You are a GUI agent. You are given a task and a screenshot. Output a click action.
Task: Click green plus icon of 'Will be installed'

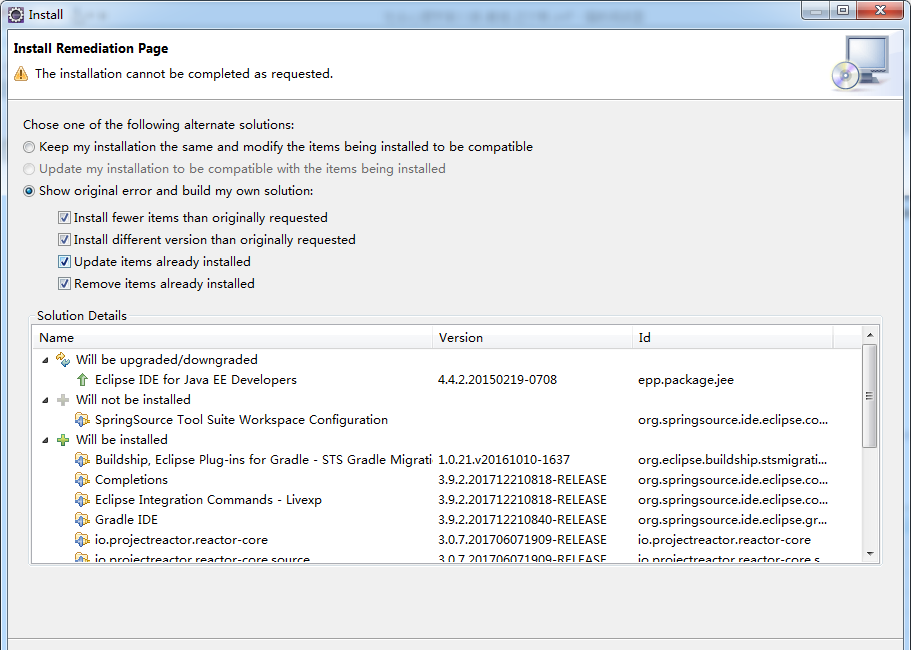[x=63, y=440]
